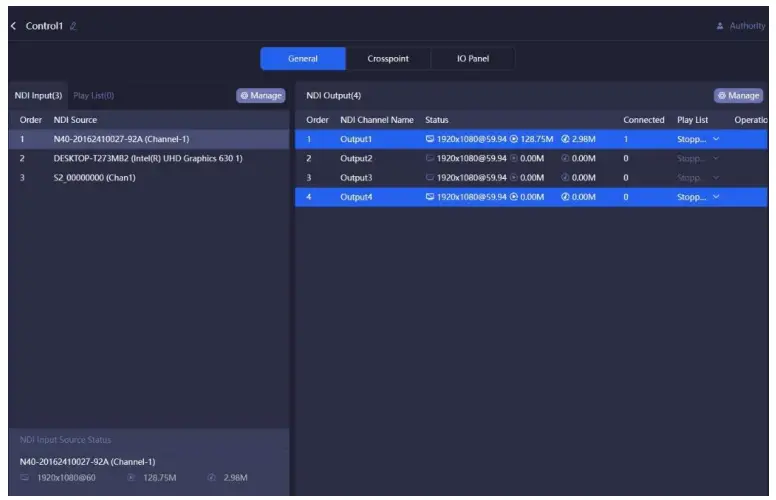
Task: Switch to the General tab
Action: (303, 58)
